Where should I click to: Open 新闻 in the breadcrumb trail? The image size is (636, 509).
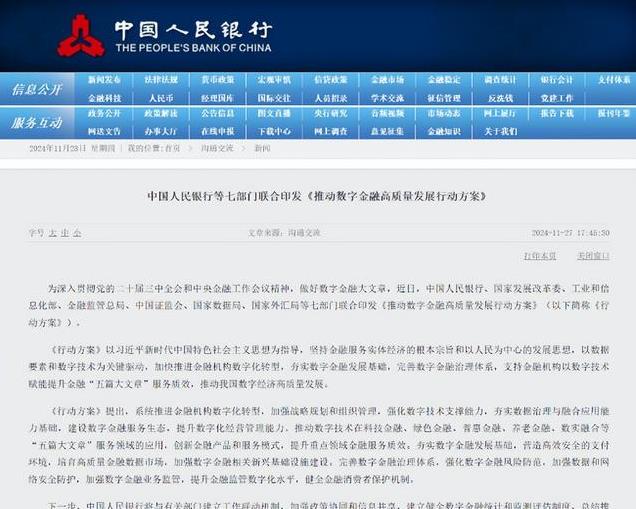pos(262,148)
